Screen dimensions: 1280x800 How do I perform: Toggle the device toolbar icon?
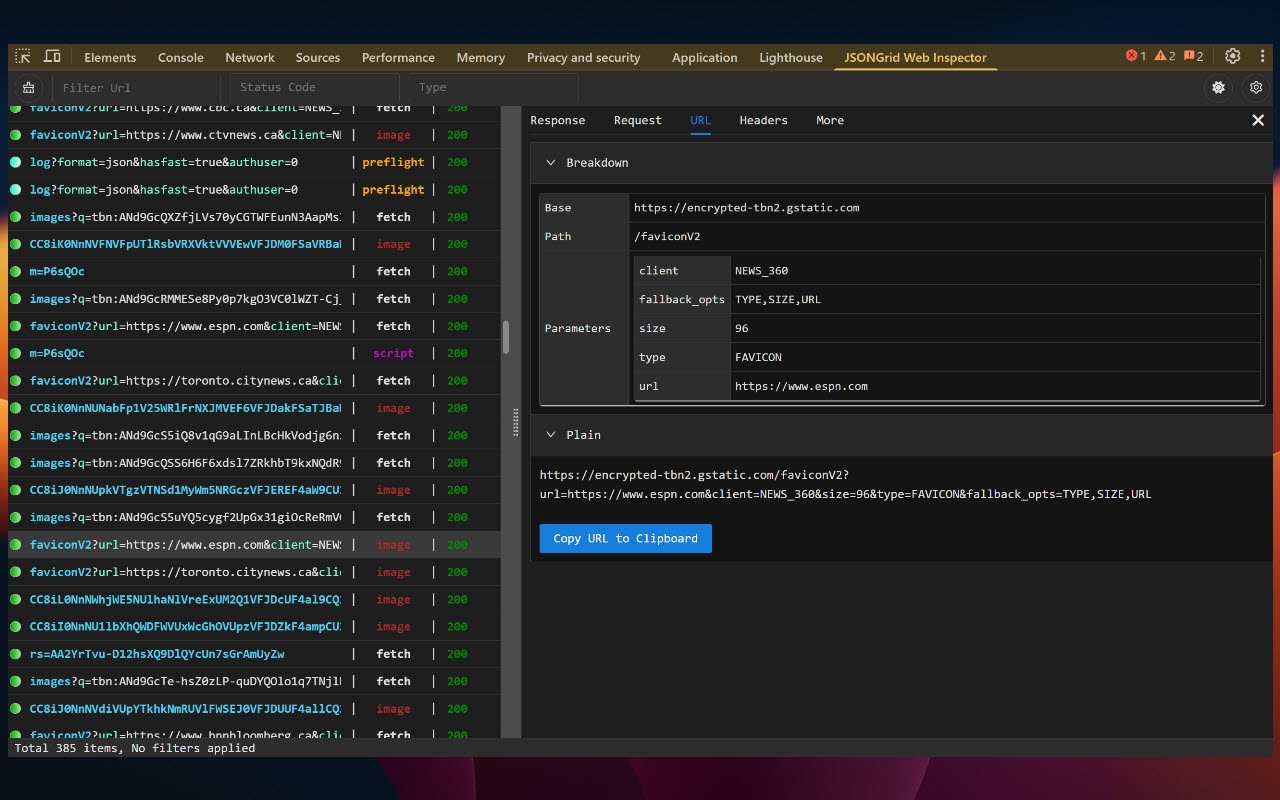[x=52, y=57]
